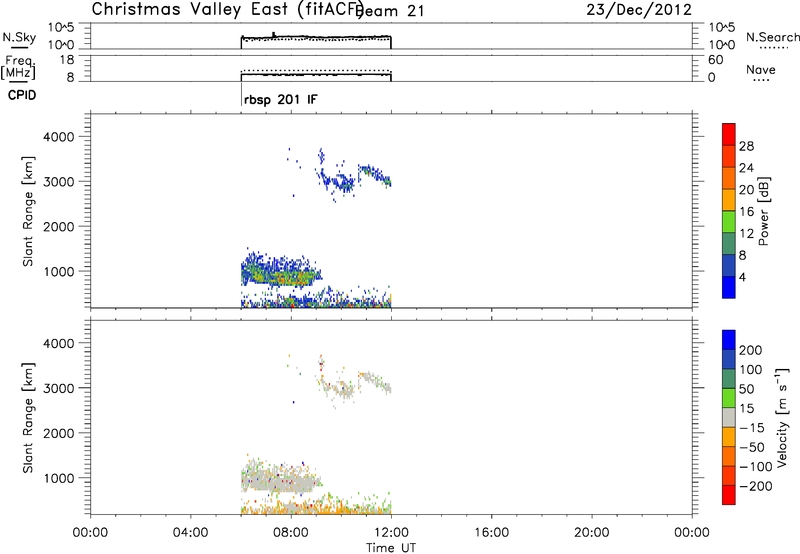Click the CPID marker line at 06:00

pos(241,94)
